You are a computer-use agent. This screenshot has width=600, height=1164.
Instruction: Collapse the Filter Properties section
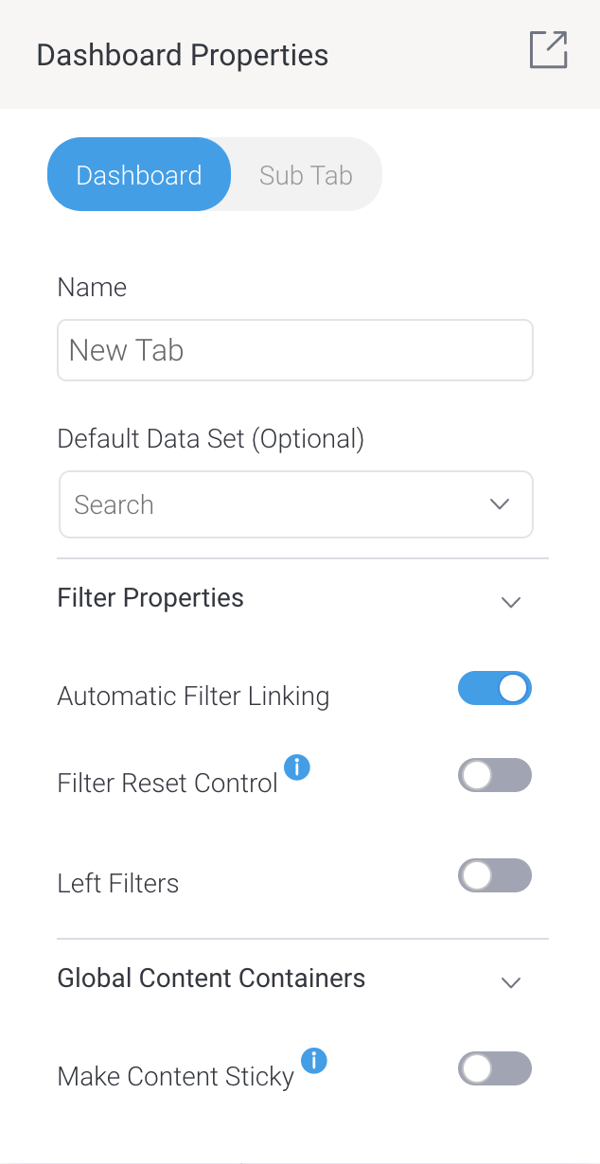511,602
